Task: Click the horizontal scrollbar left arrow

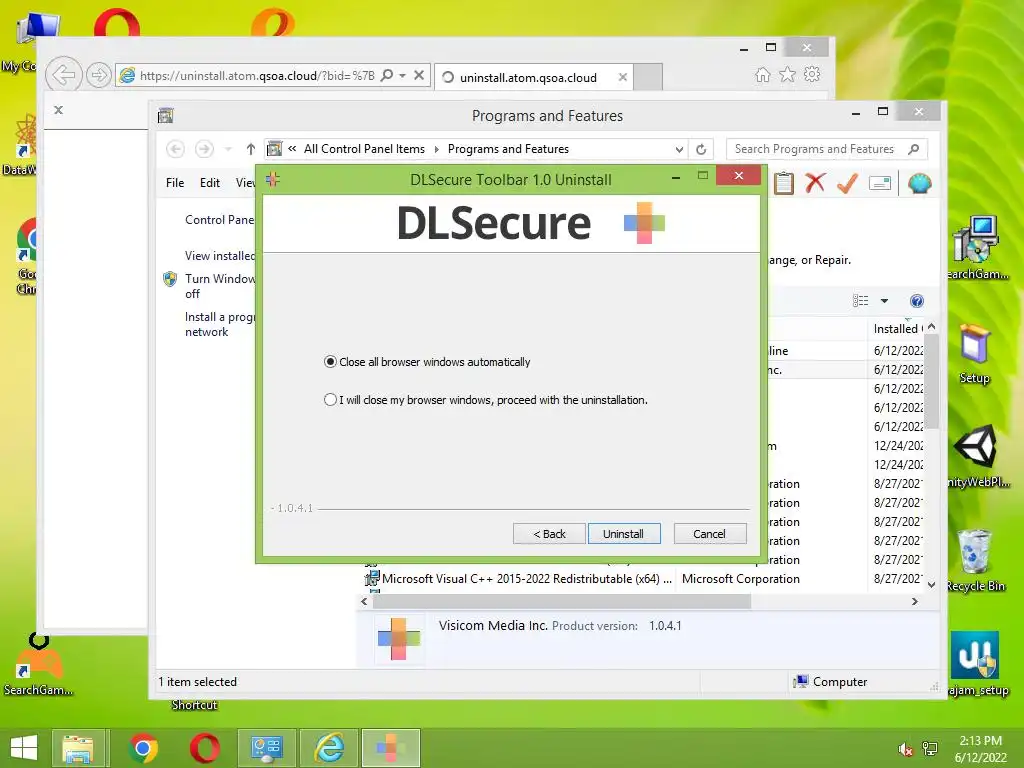Action: [364, 601]
